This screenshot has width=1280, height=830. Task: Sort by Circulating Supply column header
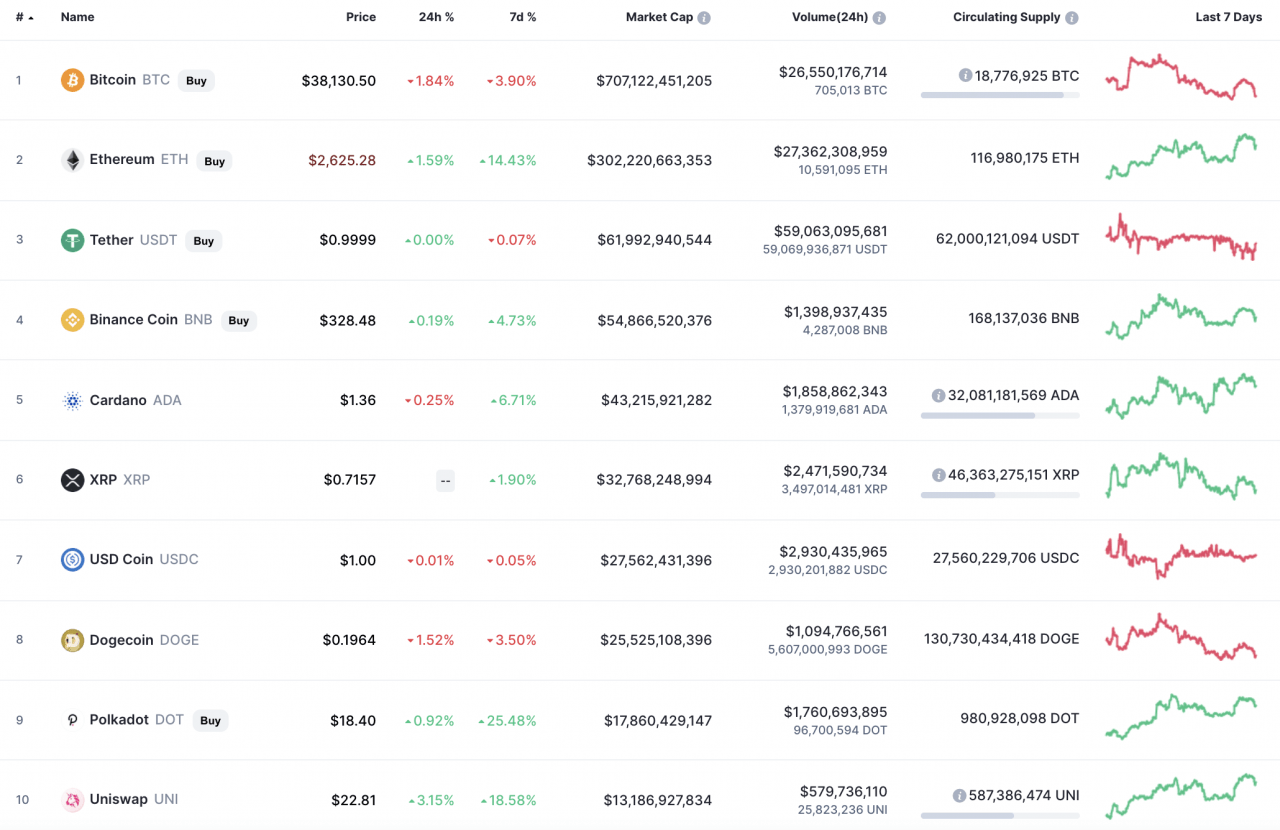[x=1007, y=17]
